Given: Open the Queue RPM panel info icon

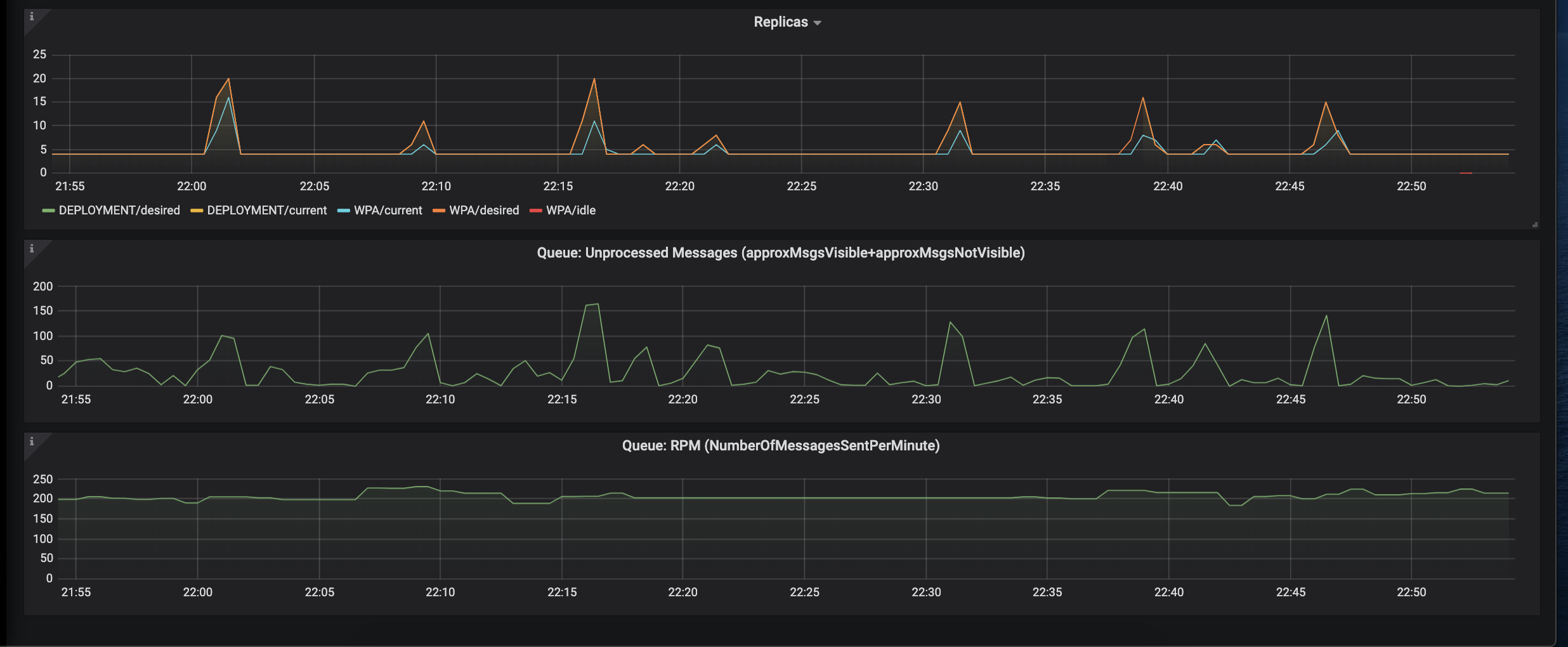Looking at the screenshot, I should coord(32,441).
